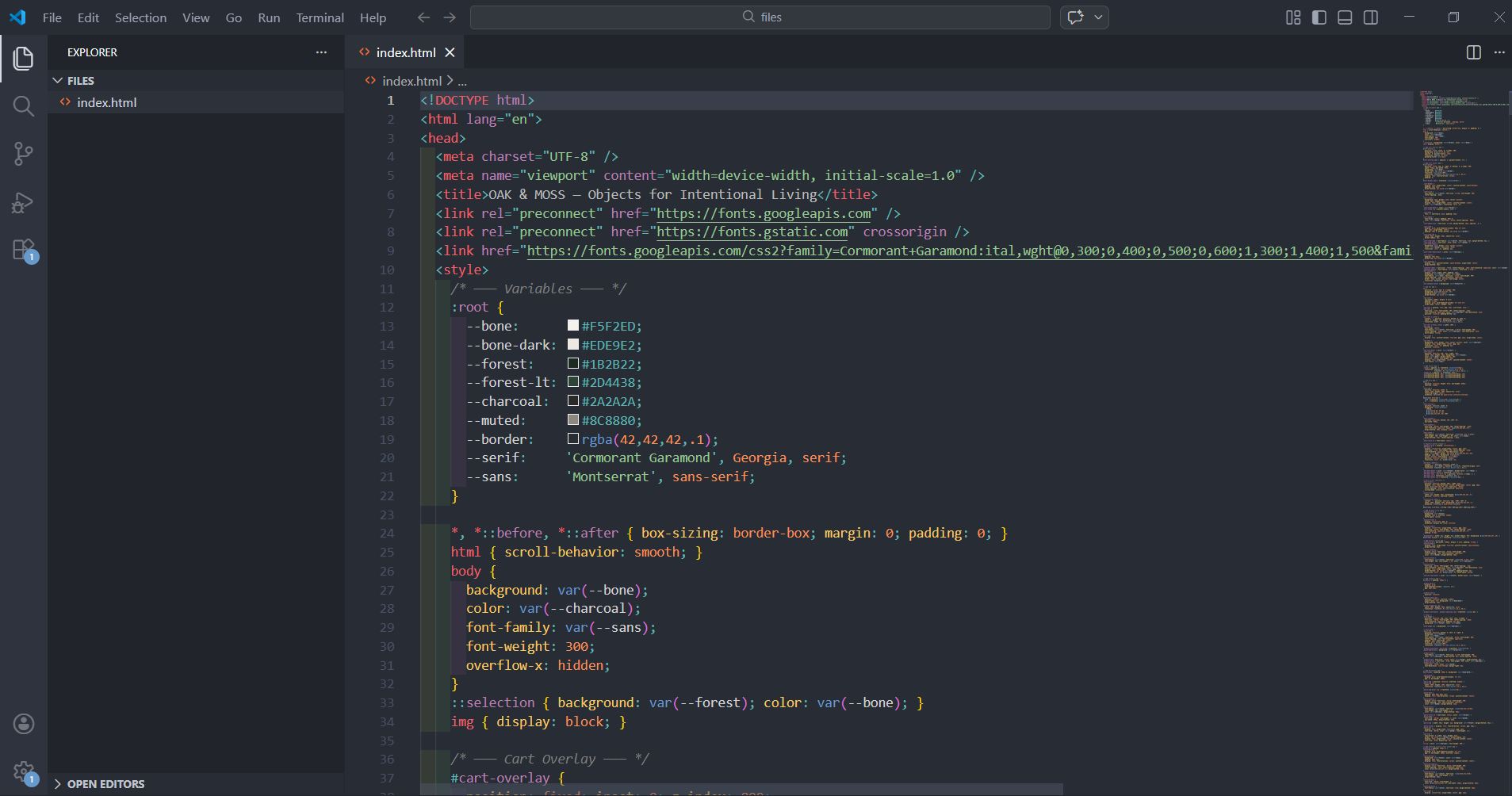Split the editor to the right

pyautogui.click(x=1473, y=52)
